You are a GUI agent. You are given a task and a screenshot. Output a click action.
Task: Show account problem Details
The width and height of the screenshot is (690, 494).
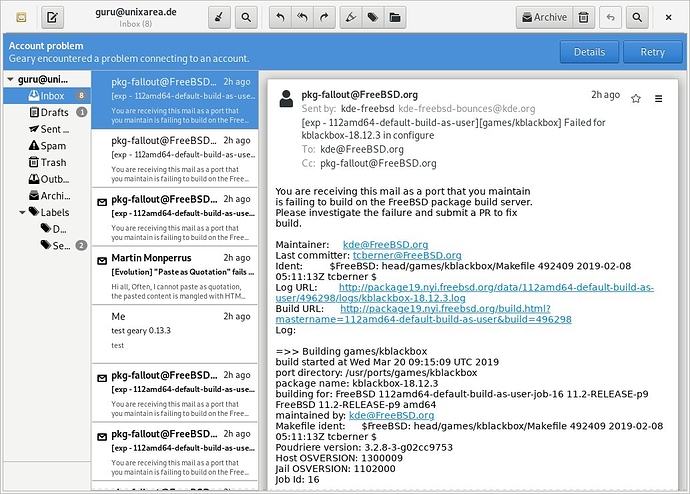click(589, 52)
